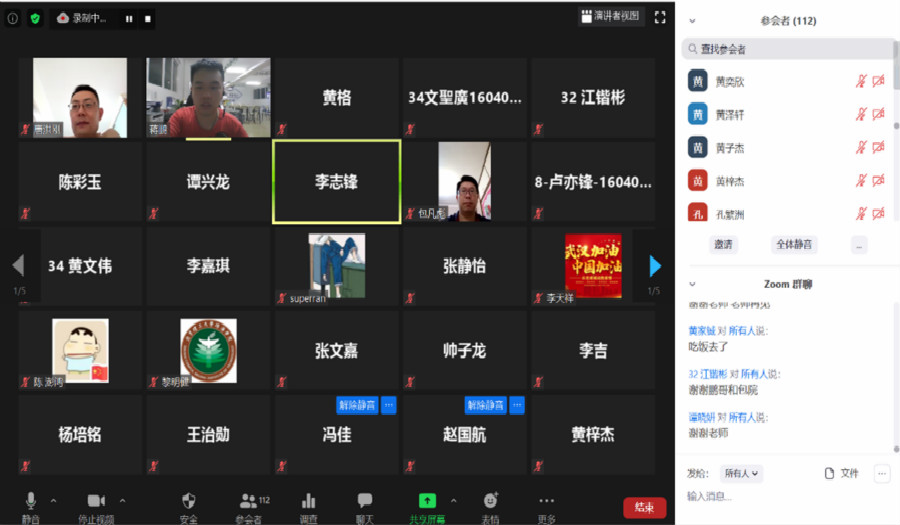Toggle video for 黄奕欣 in participant list
Image resolution: width=900 pixels, height=525 pixels.
coord(878,81)
